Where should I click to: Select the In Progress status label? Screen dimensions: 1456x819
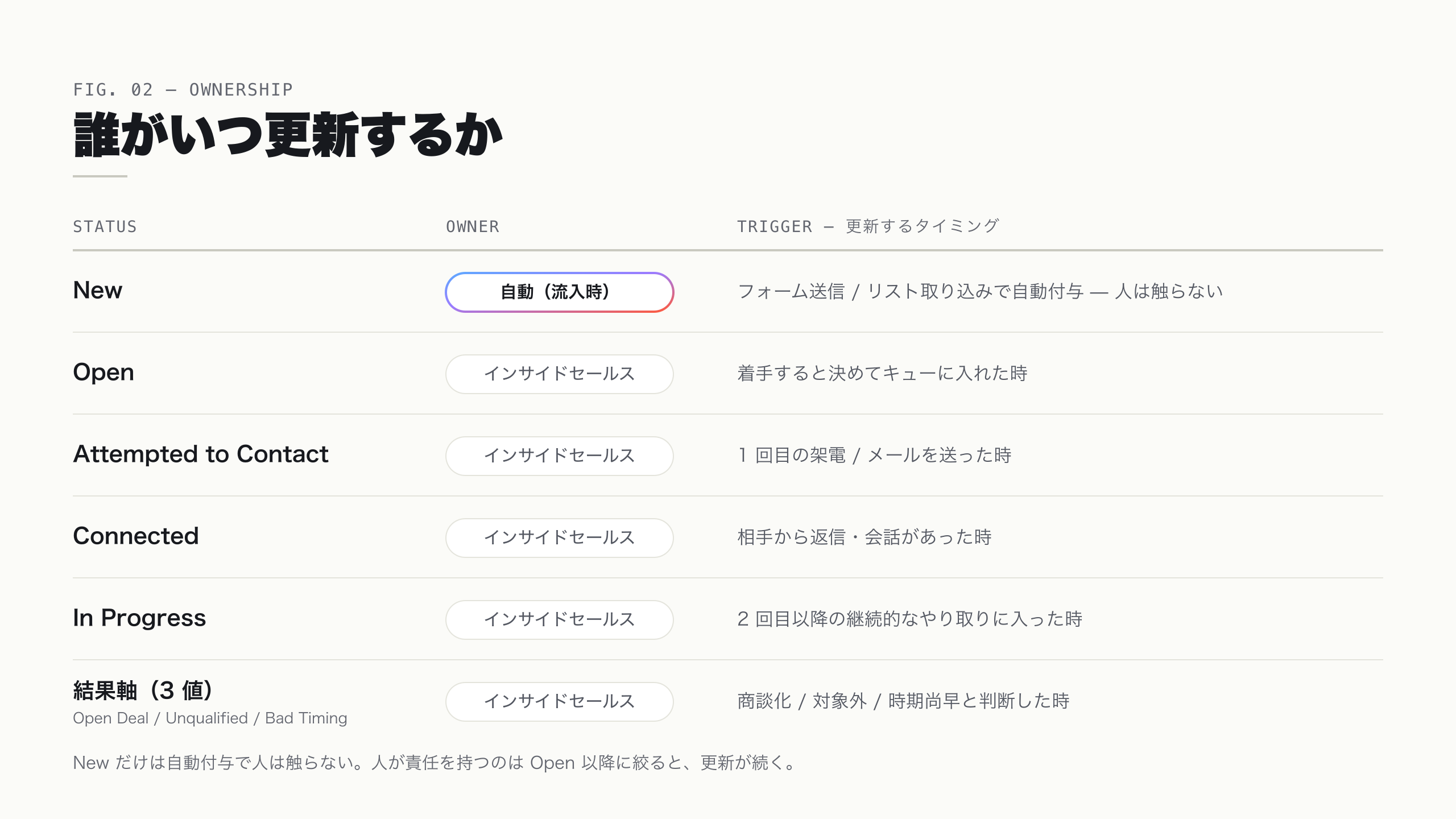(x=139, y=618)
